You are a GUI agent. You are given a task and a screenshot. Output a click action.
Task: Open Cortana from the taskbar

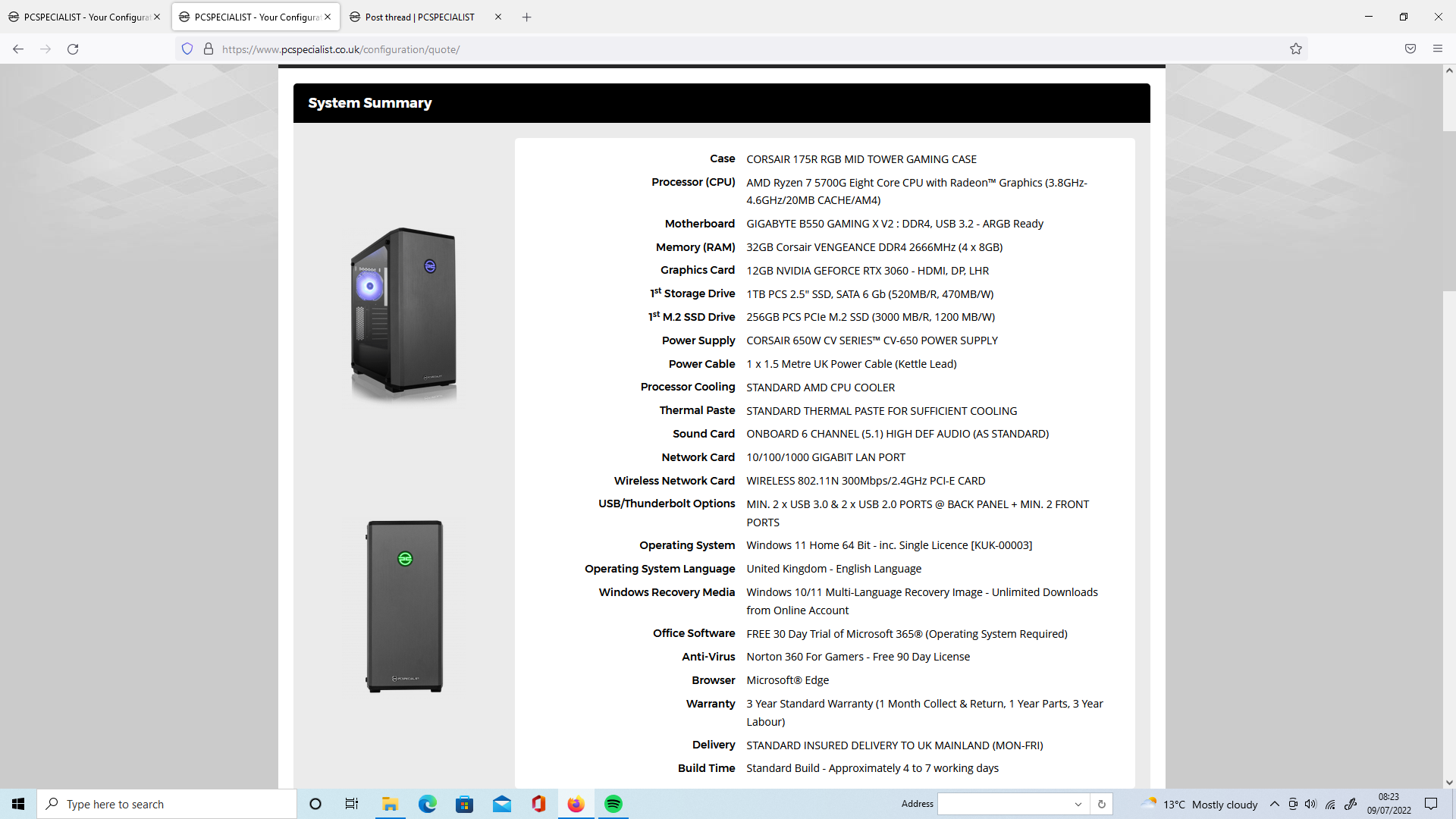point(315,804)
